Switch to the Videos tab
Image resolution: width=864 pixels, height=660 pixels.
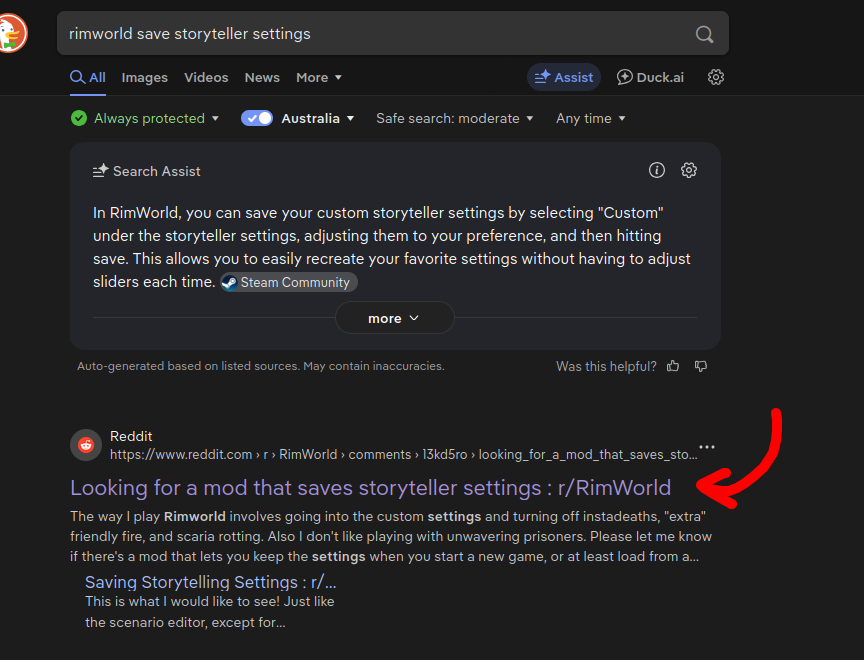206,78
